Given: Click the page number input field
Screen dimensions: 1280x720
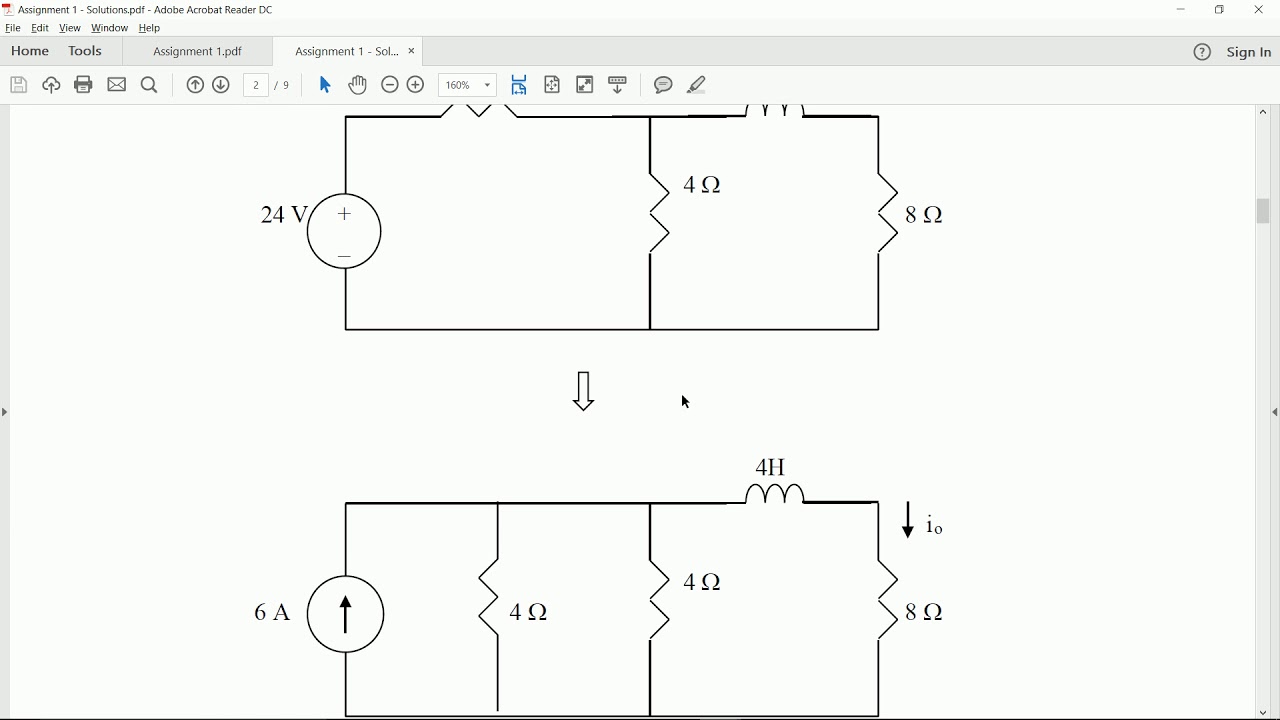Looking at the screenshot, I should pos(257,85).
